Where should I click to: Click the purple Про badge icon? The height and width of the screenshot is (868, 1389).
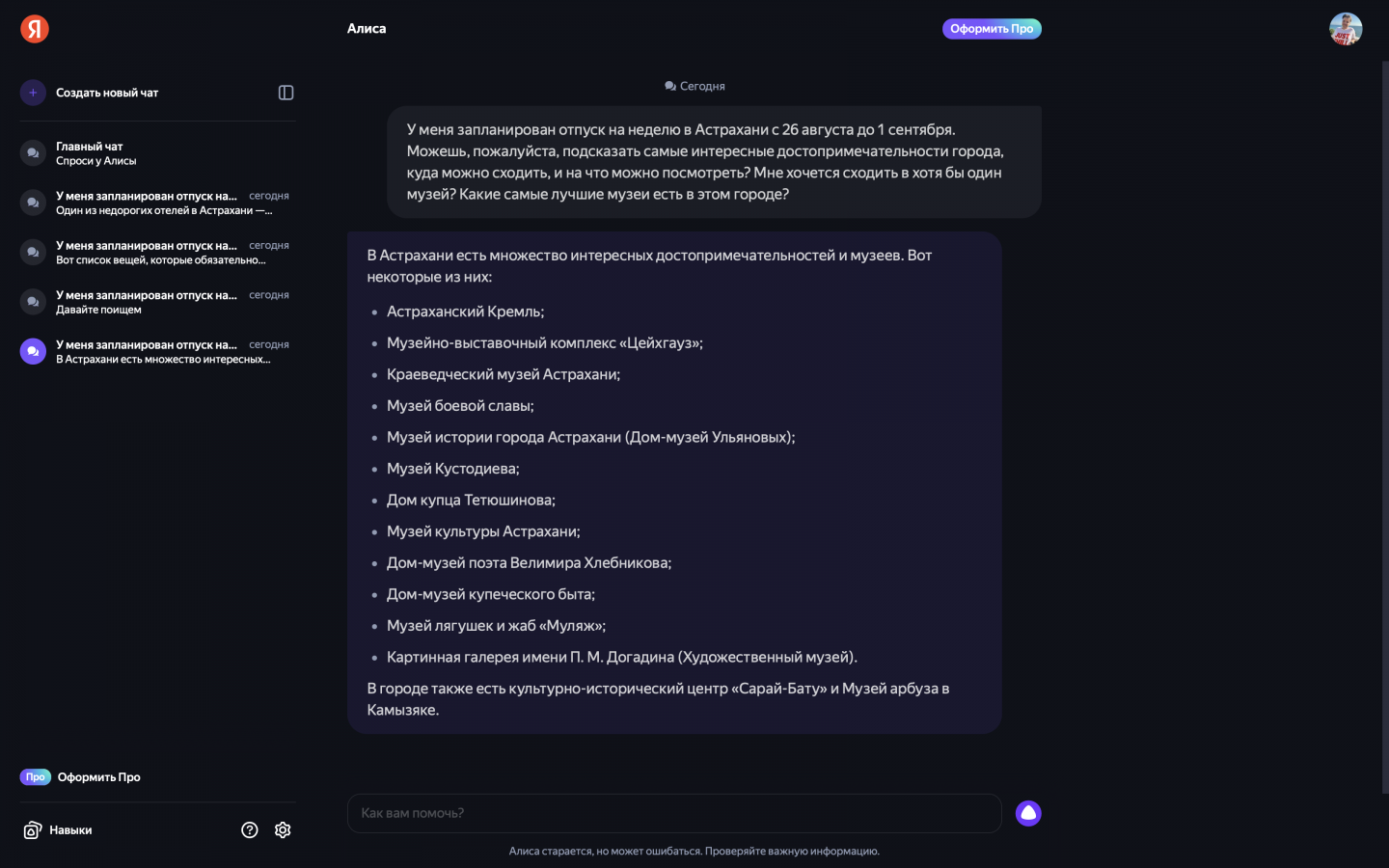pyautogui.click(x=36, y=777)
